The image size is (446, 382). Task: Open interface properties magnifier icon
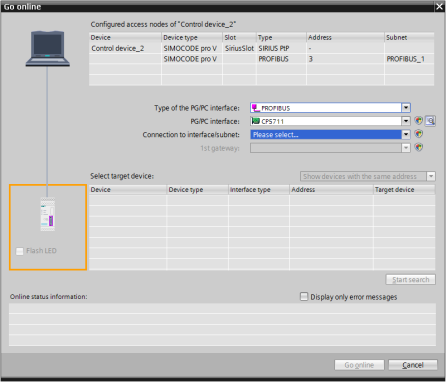pos(430,121)
